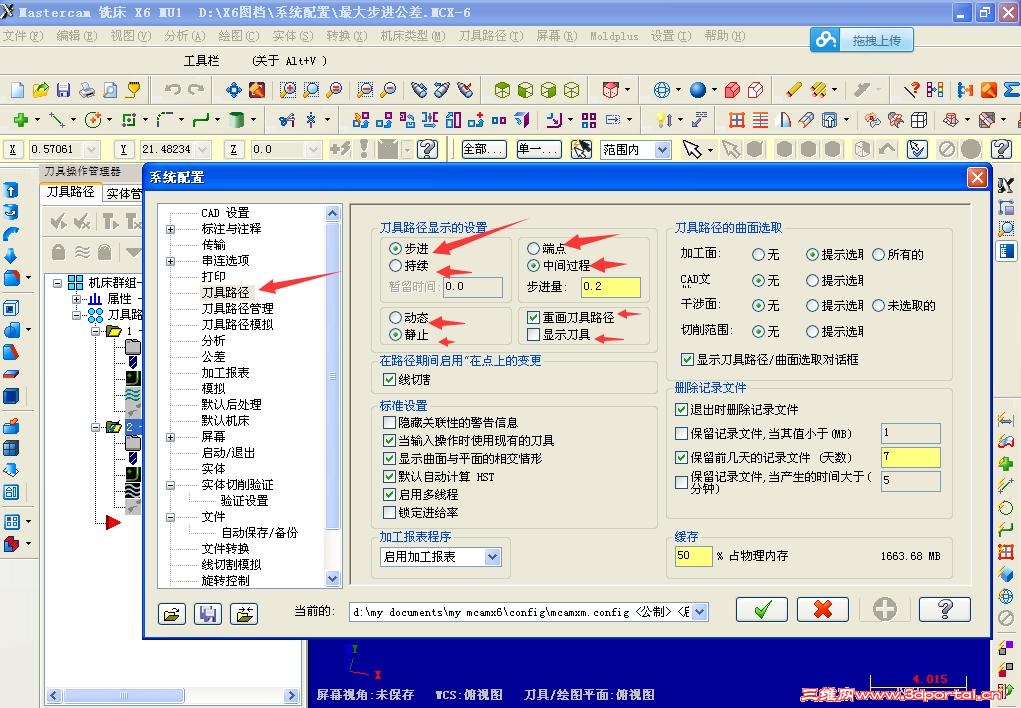Click the merge config file icon
This screenshot has width=1021, height=708.
pos(245,613)
